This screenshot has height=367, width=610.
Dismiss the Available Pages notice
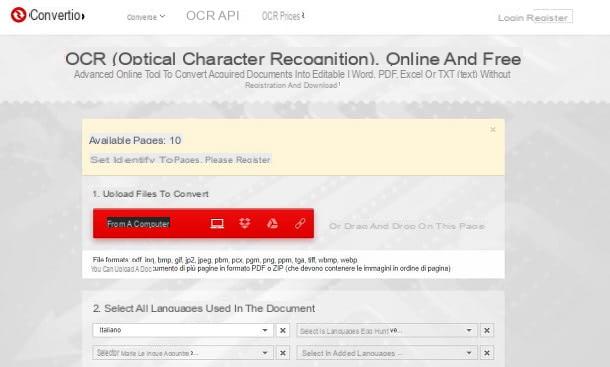click(493, 130)
